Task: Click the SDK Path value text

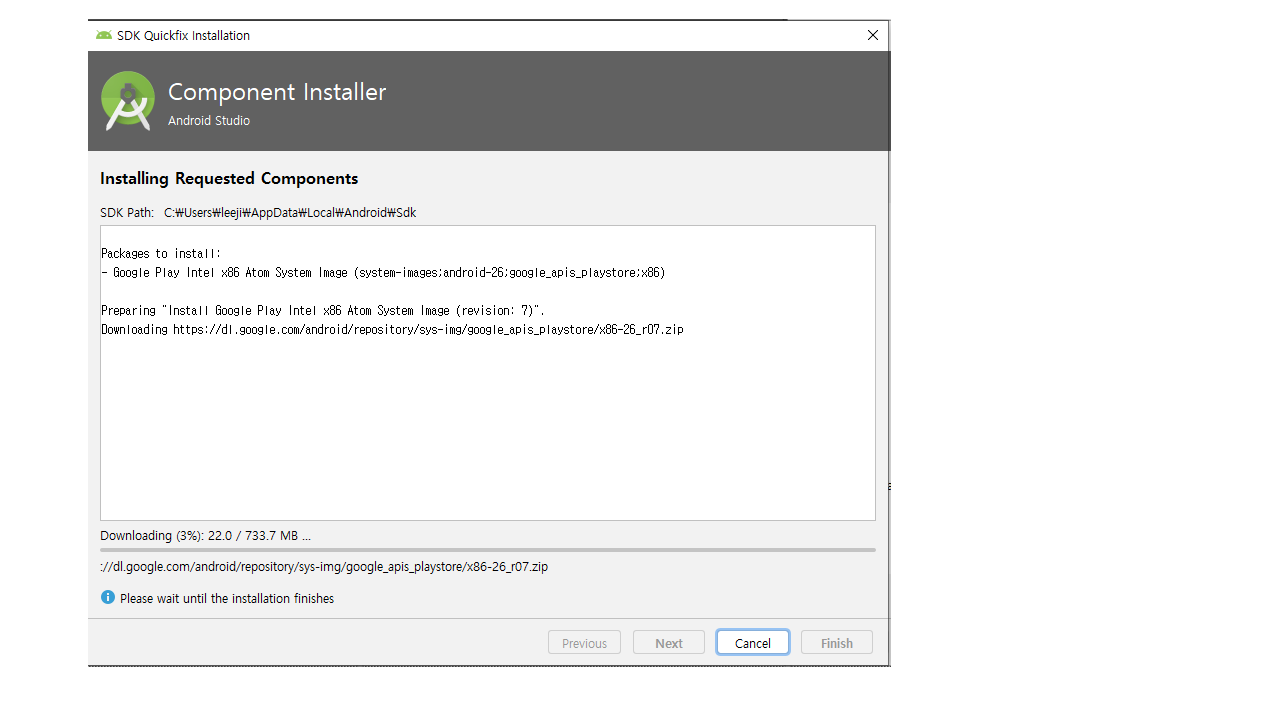Action: click(290, 213)
